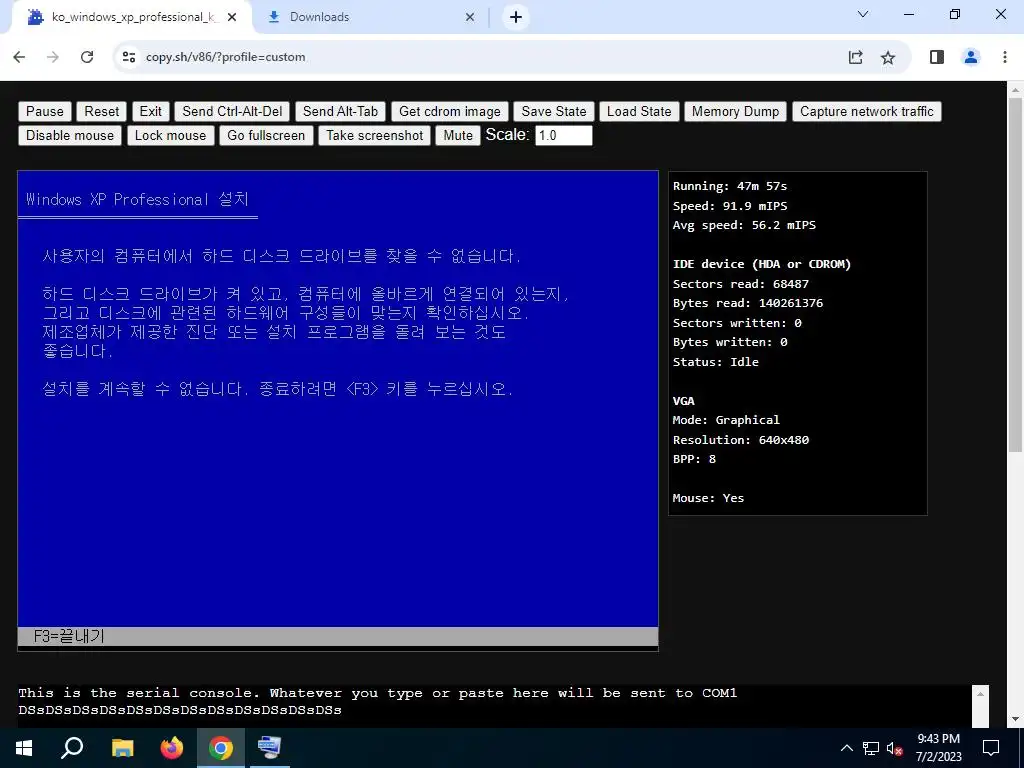Click the page vertical scrollbar thumb
Image resolution: width=1024 pixels, height=768 pixels.
(1015, 274)
